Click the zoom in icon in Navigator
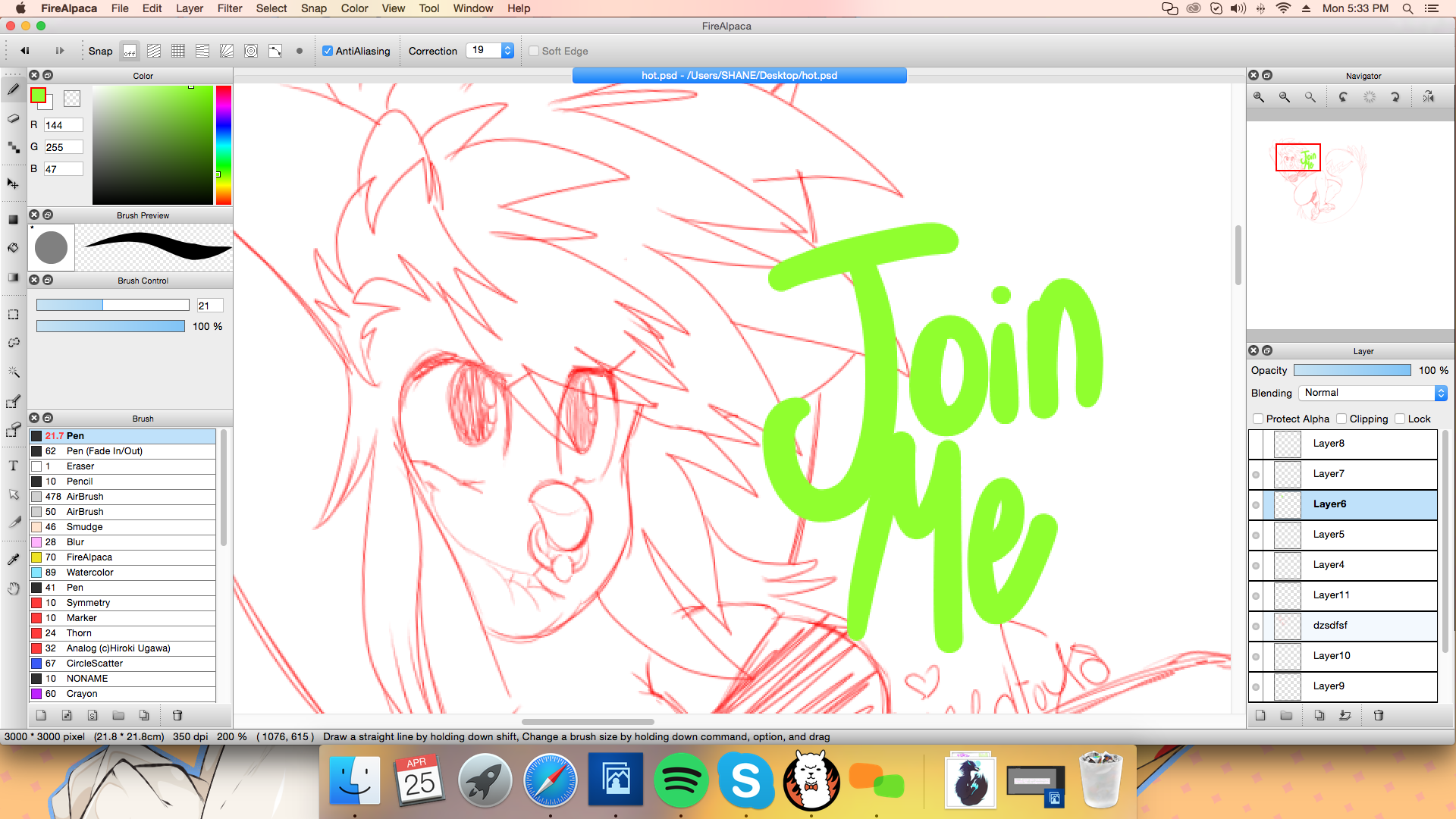 1259,97
